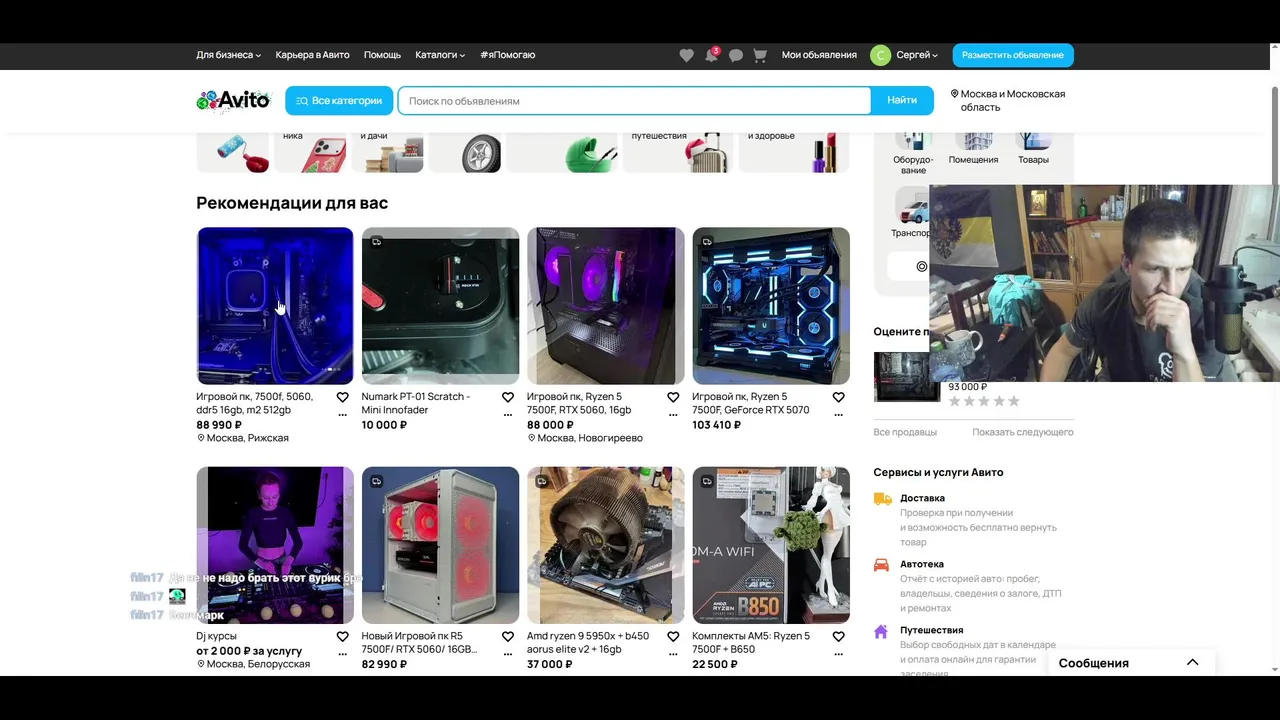Favorite the Numark PT-01 Scratch listing

[507, 397]
